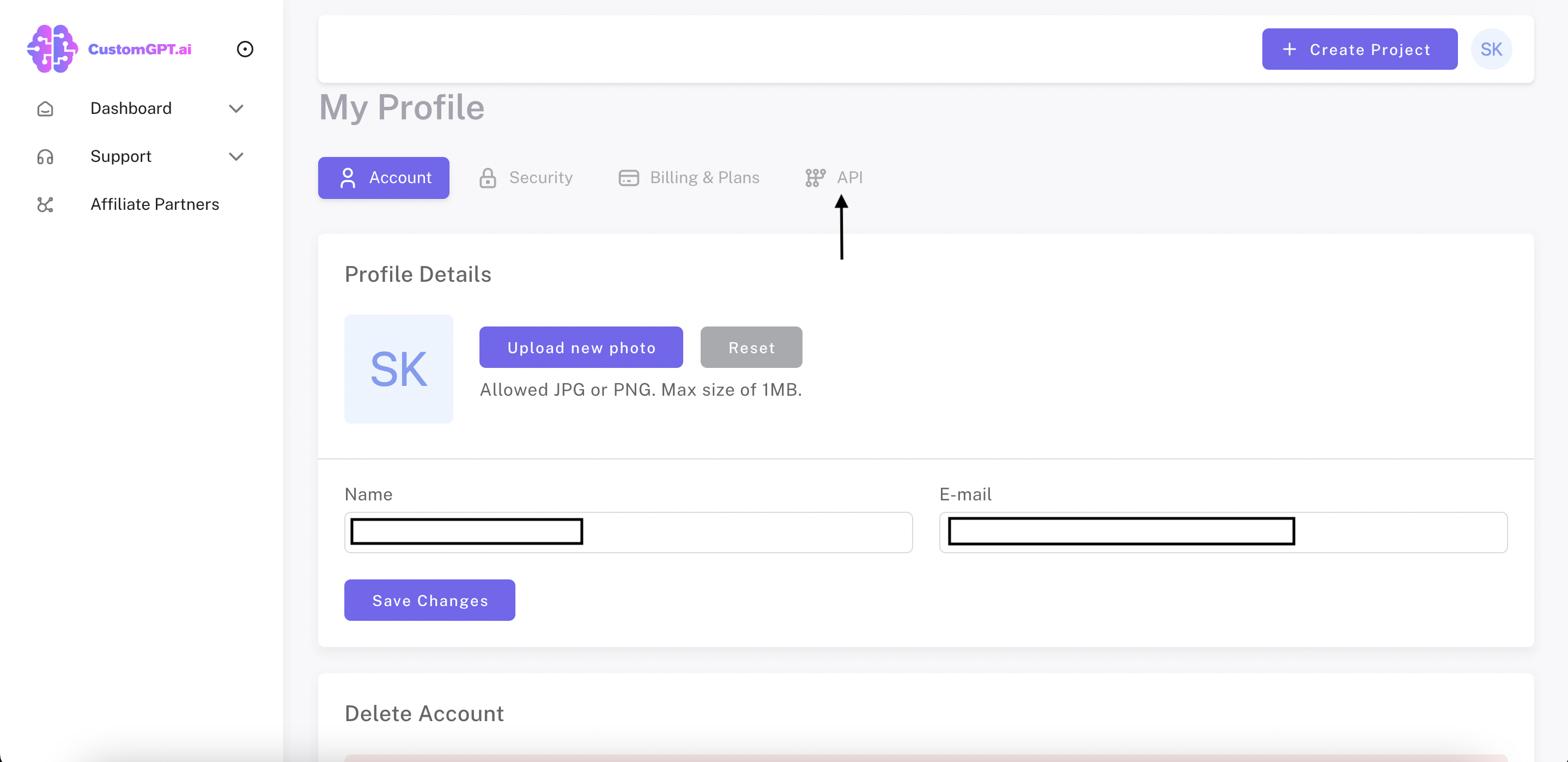
Task: Click the Dashboard home icon
Action: click(x=45, y=108)
